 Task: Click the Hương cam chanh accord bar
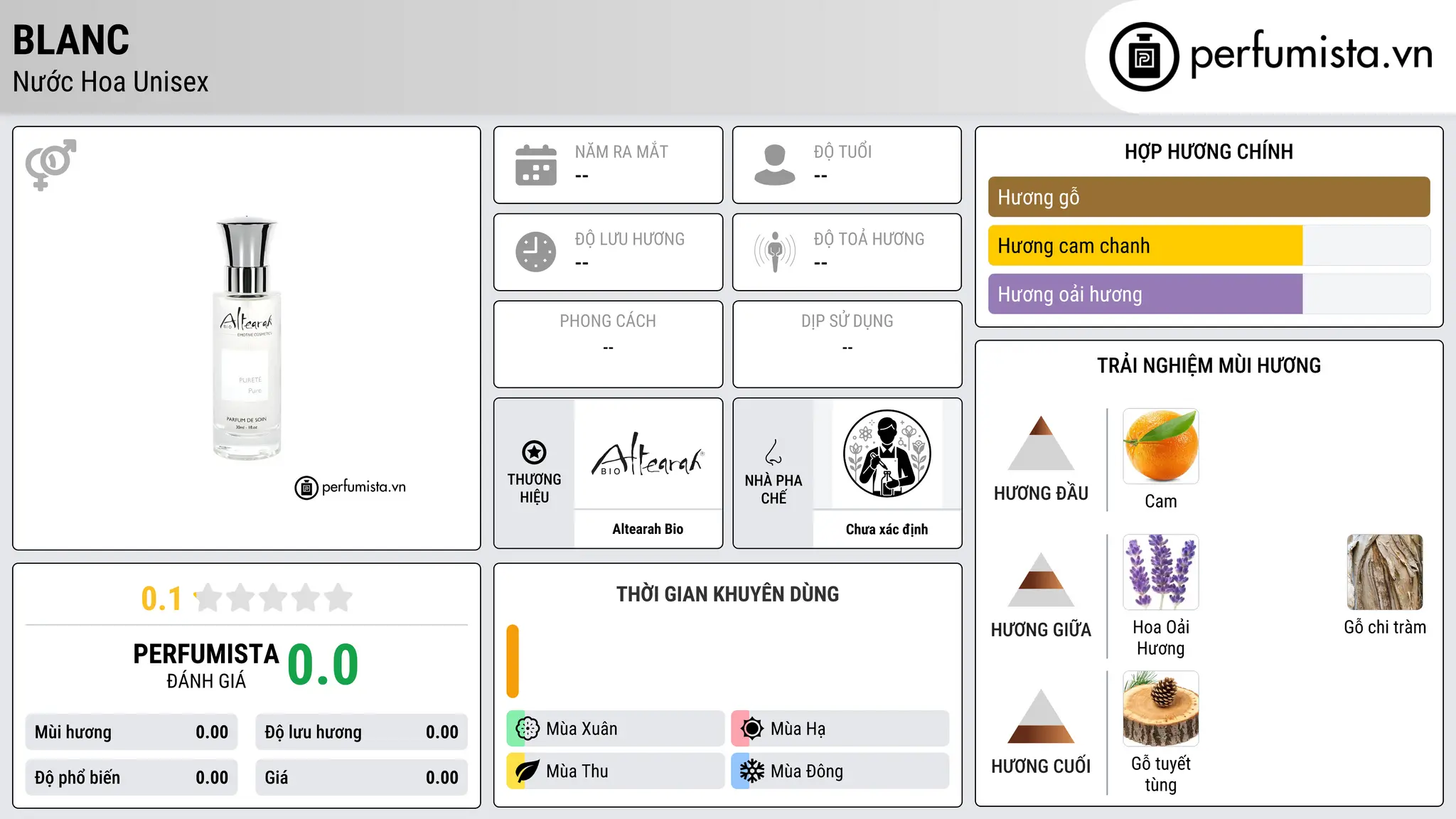(1209, 245)
